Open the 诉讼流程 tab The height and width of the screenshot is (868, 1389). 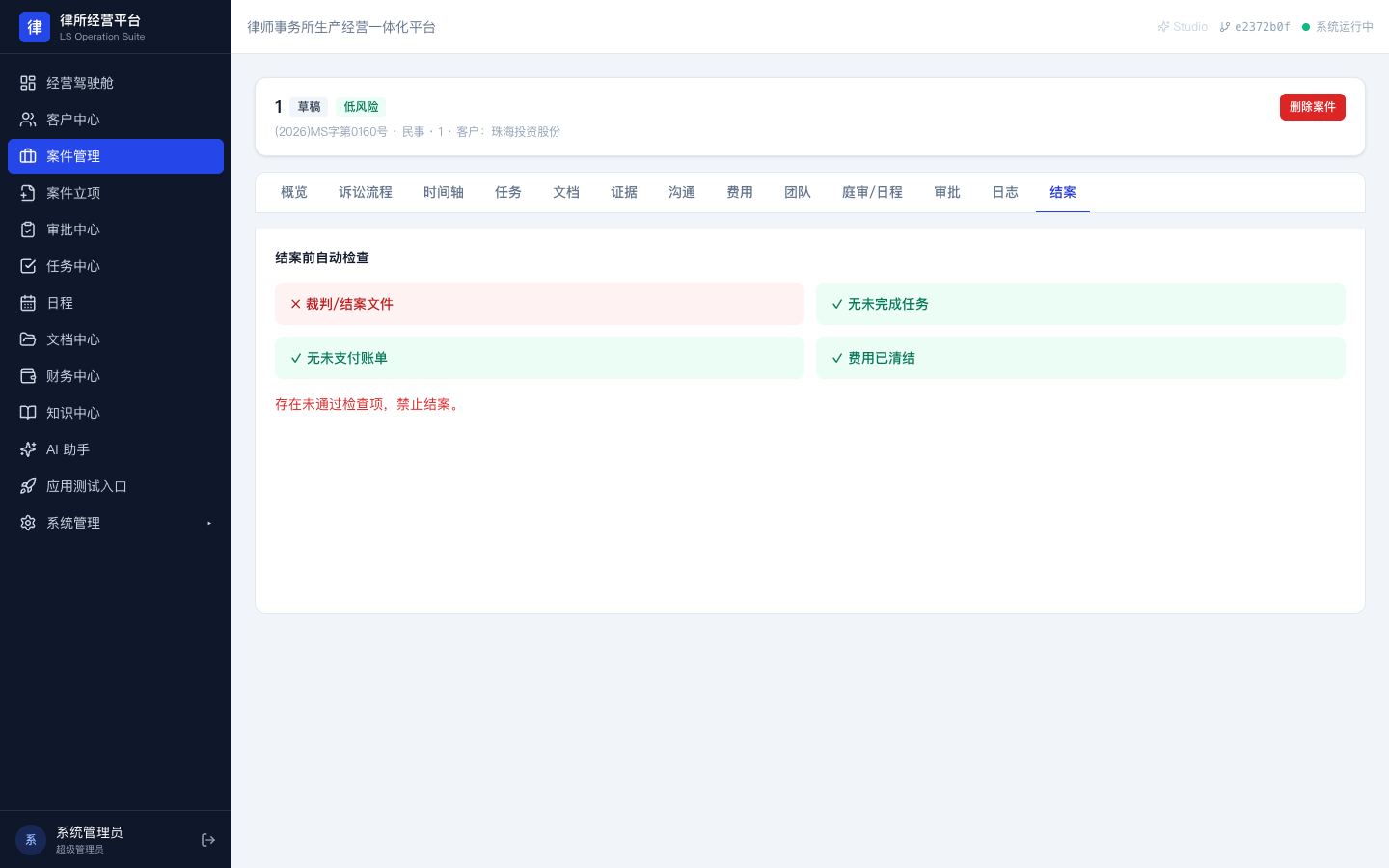tap(366, 193)
